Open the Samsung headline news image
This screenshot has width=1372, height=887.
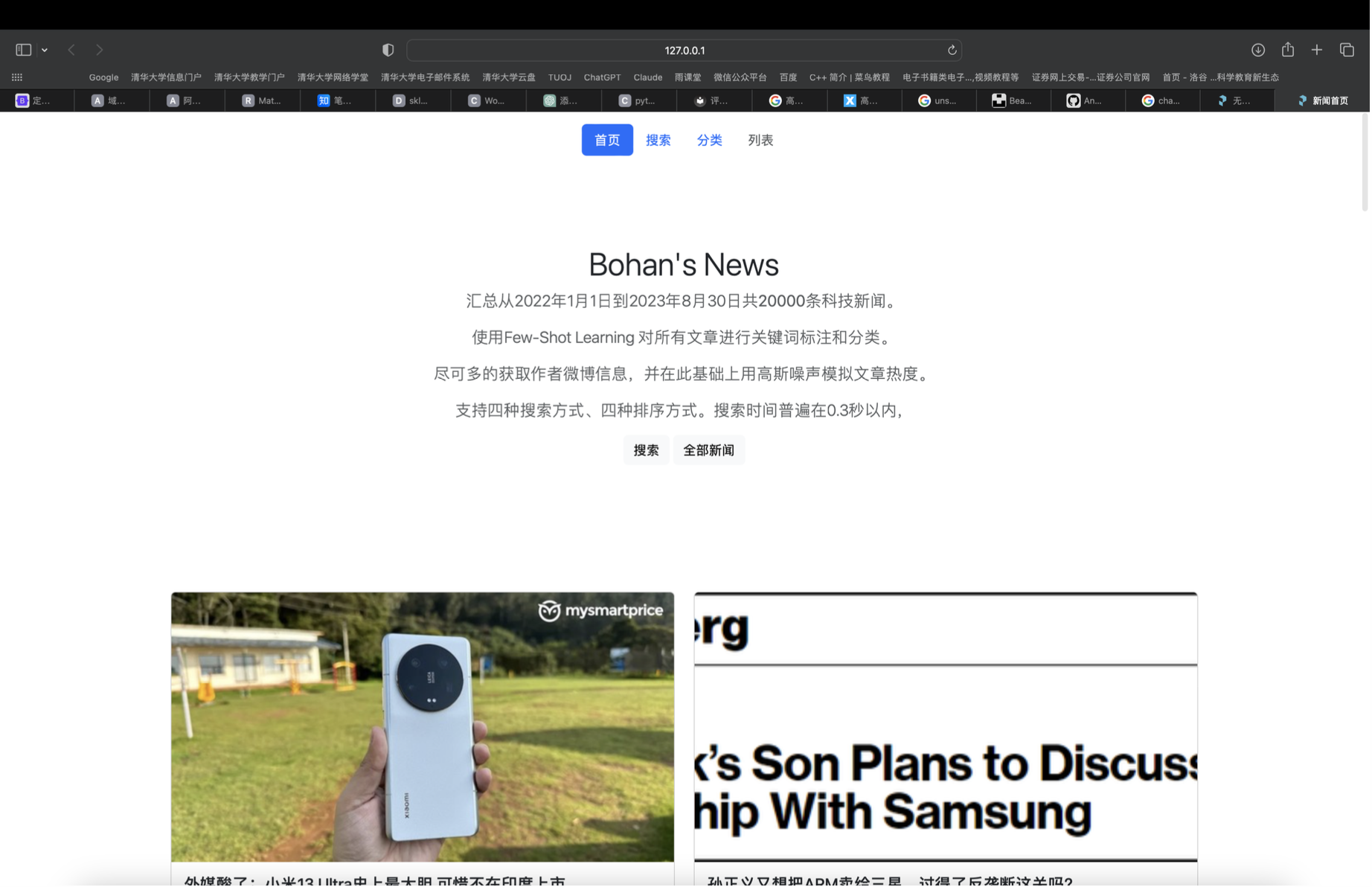946,727
